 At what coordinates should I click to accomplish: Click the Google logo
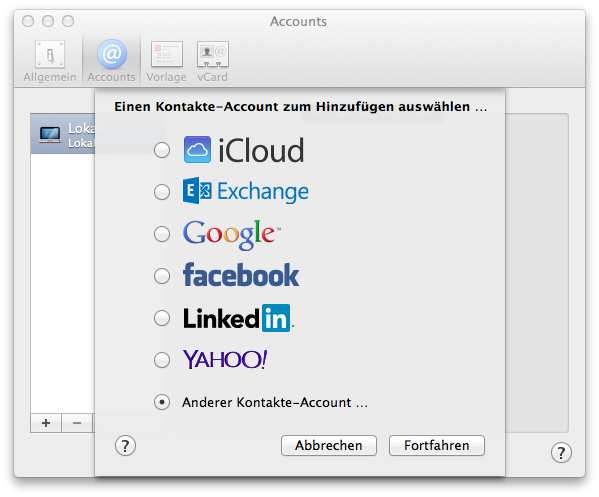pyautogui.click(x=232, y=234)
